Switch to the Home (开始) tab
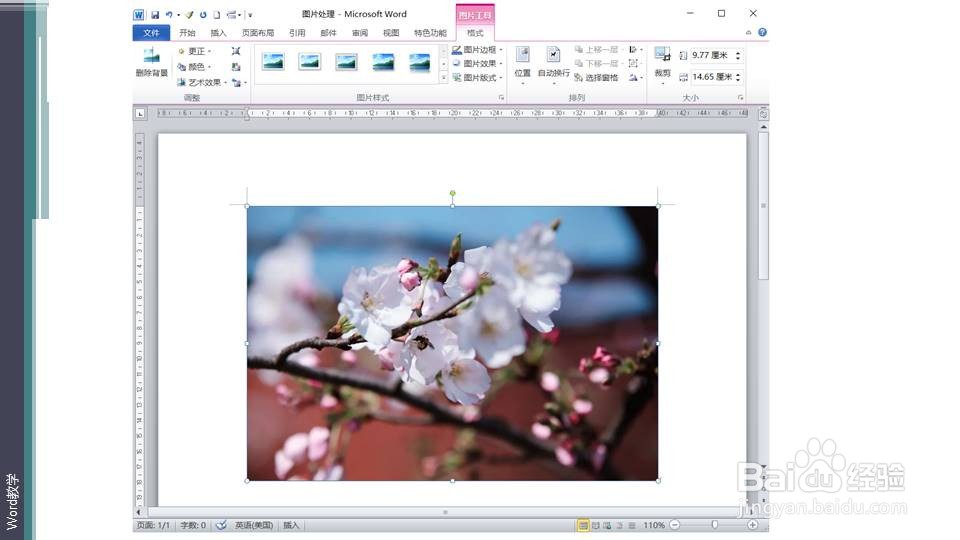The image size is (960, 540). pyautogui.click(x=187, y=32)
